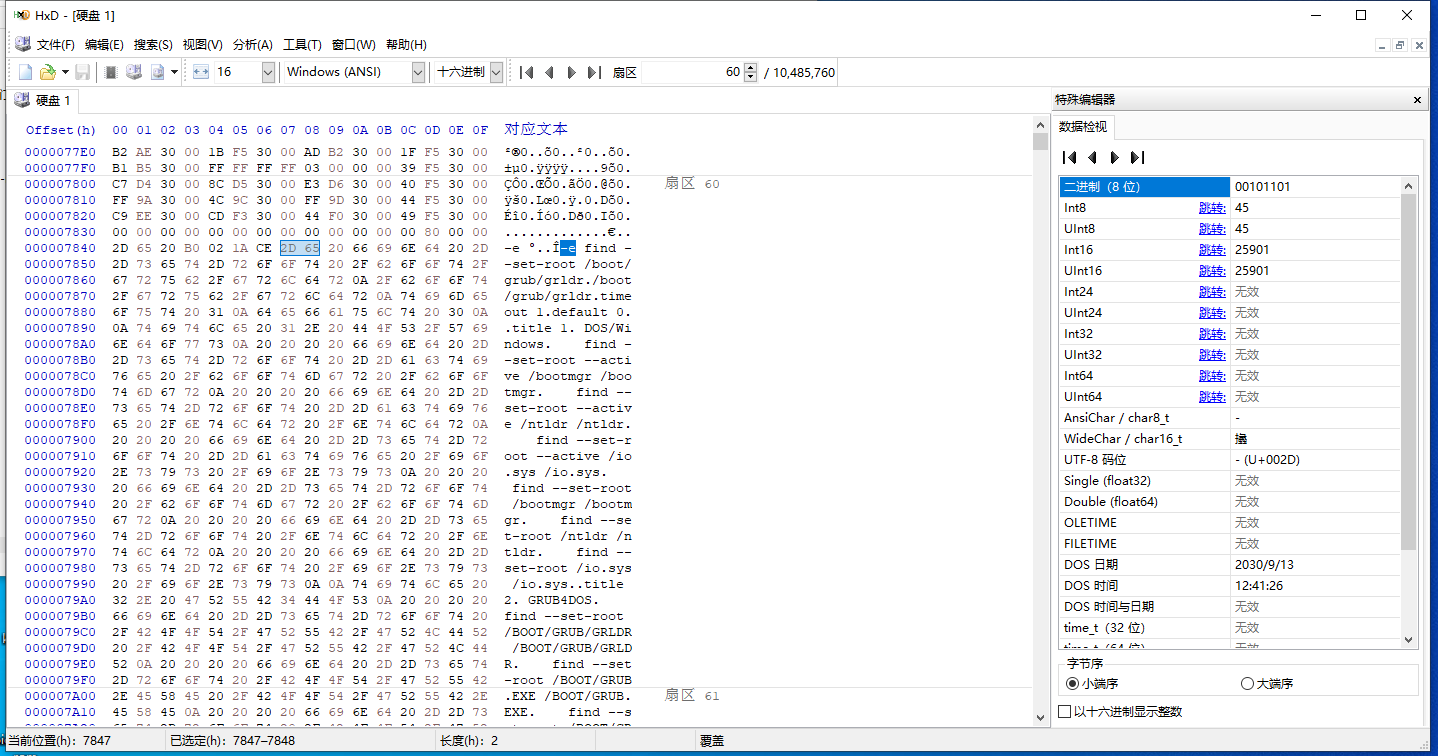Viewport: 1438px width, 756px height.
Task: Open the 搜索(S) menu
Action: (x=153, y=45)
